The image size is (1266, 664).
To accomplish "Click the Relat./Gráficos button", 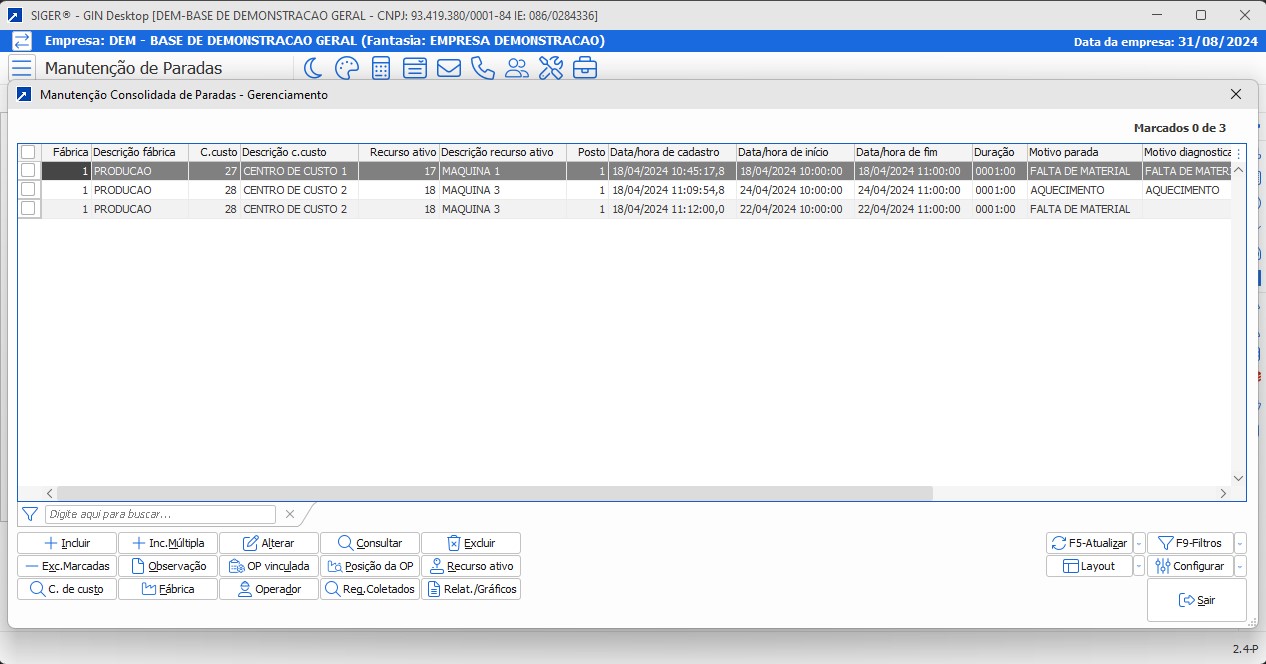I will pyautogui.click(x=471, y=589).
